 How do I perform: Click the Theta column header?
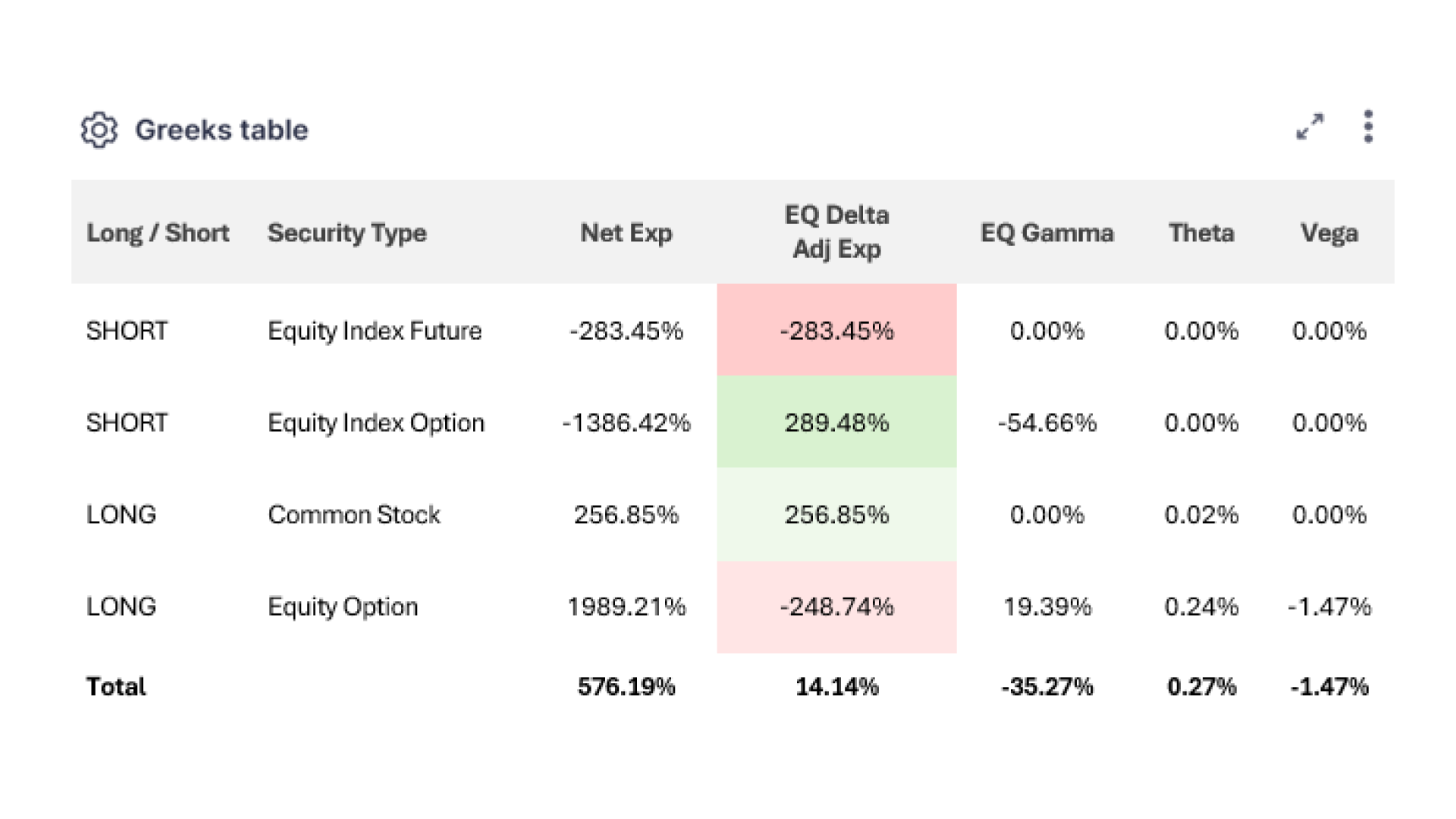pos(1201,233)
